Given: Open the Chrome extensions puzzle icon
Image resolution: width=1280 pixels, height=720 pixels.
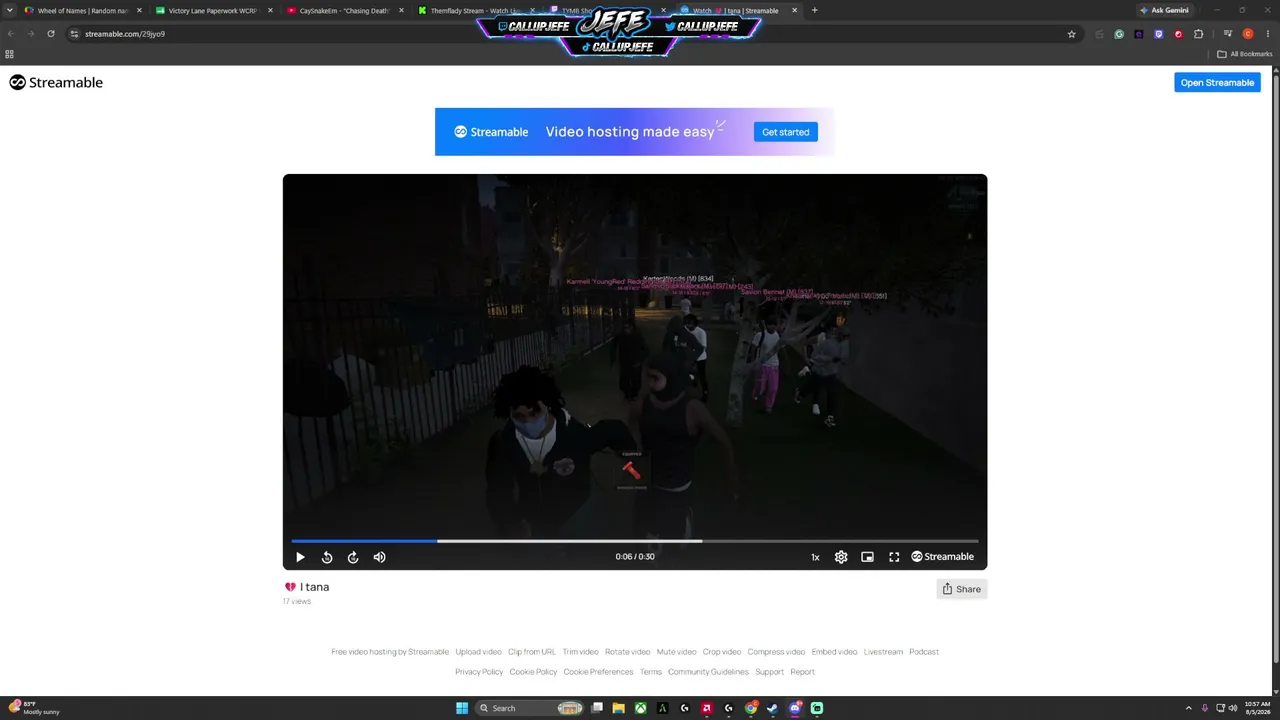Looking at the screenshot, I should (x=1198, y=34).
